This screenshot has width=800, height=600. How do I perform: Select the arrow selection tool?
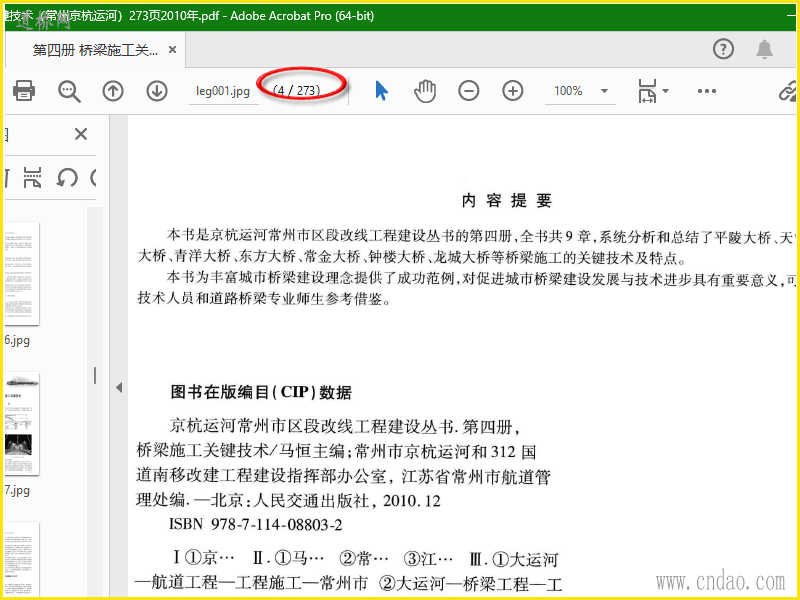pos(381,91)
